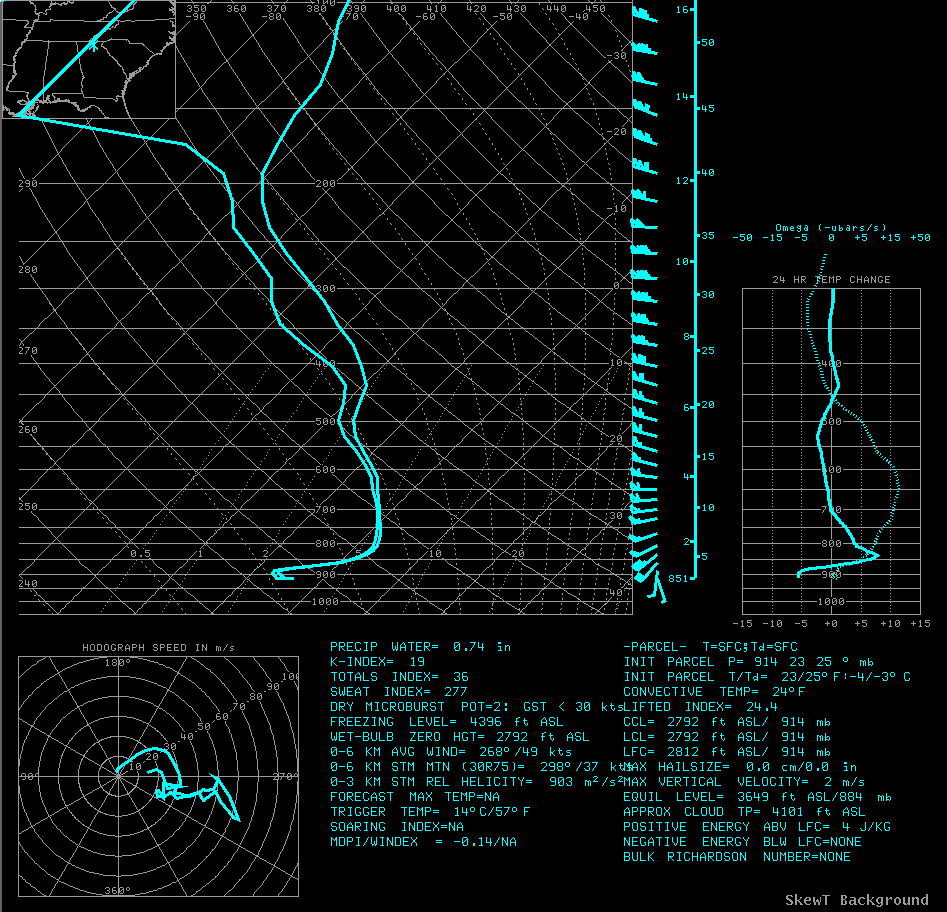Select the 200 mb pressure label on Skew-T
This screenshot has height=912, width=947.
(x=325, y=184)
